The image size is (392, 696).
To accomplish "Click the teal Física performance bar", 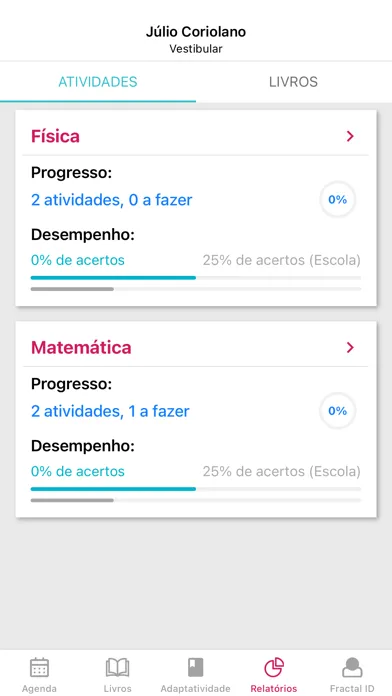I will pyautogui.click(x=113, y=278).
